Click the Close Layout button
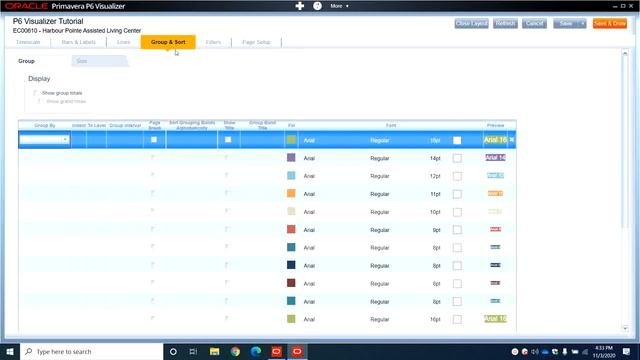 471,24
